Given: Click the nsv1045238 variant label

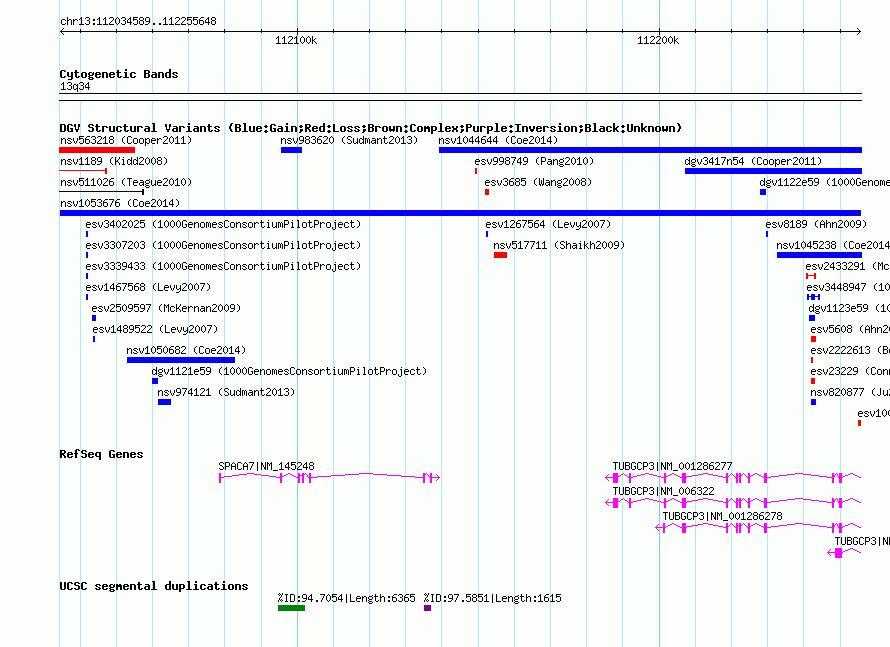Looking at the screenshot, I should point(833,245).
